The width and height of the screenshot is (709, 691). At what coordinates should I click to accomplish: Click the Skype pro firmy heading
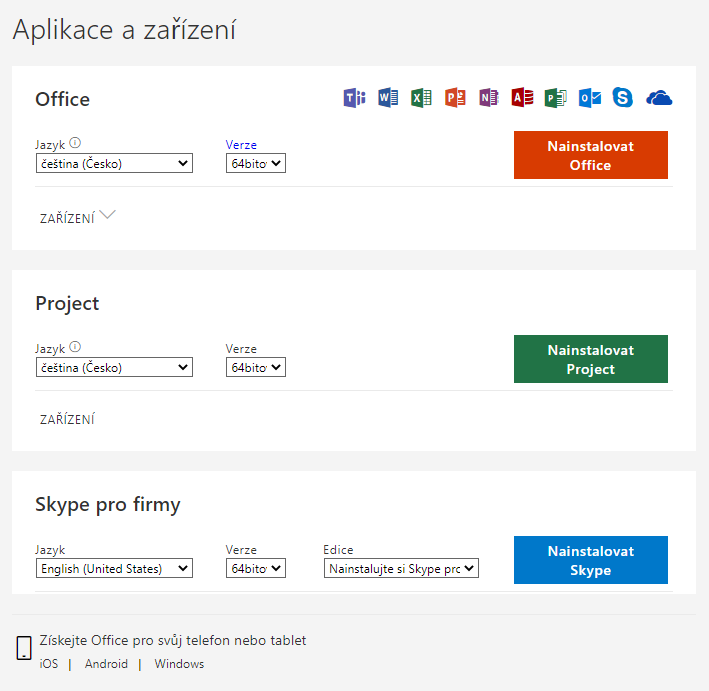[x=108, y=505]
